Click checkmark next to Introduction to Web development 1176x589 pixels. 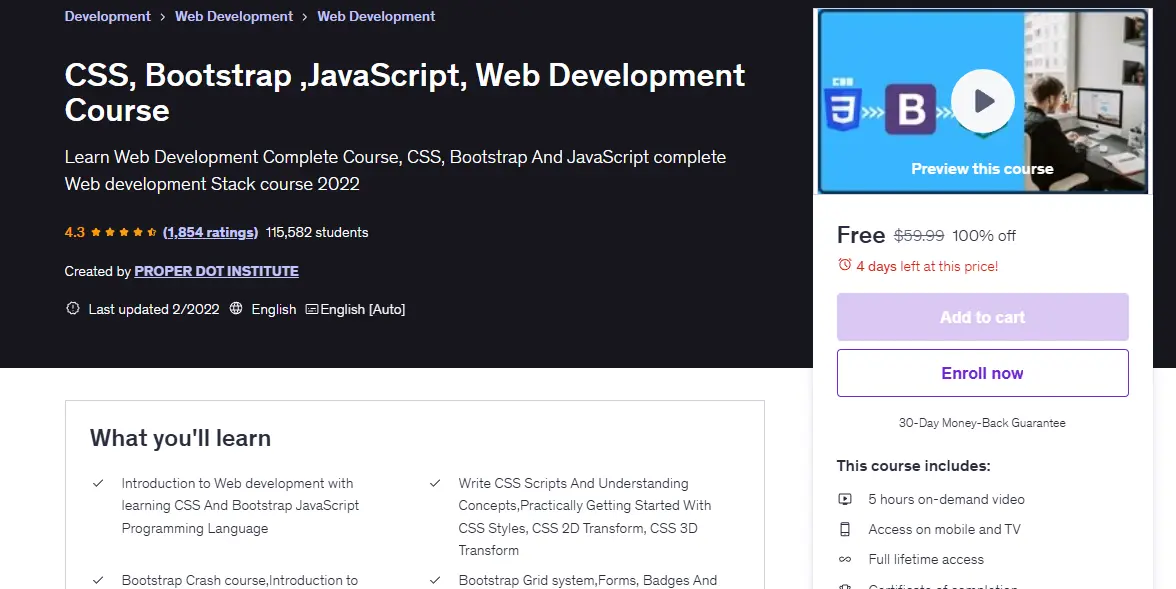(98, 483)
